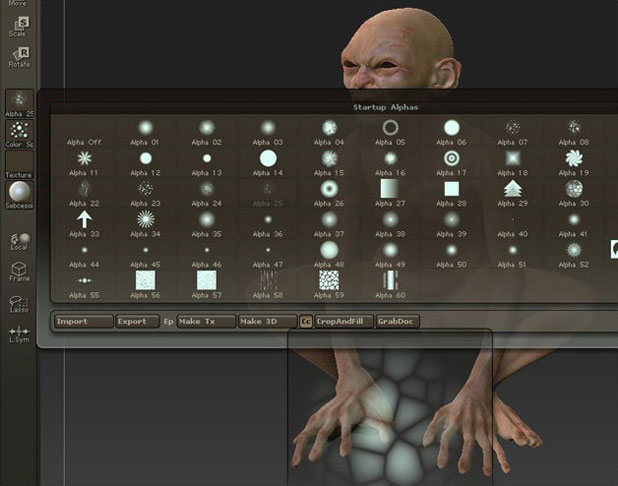Select the dimmed Alpha 25 entry

point(268,194)
